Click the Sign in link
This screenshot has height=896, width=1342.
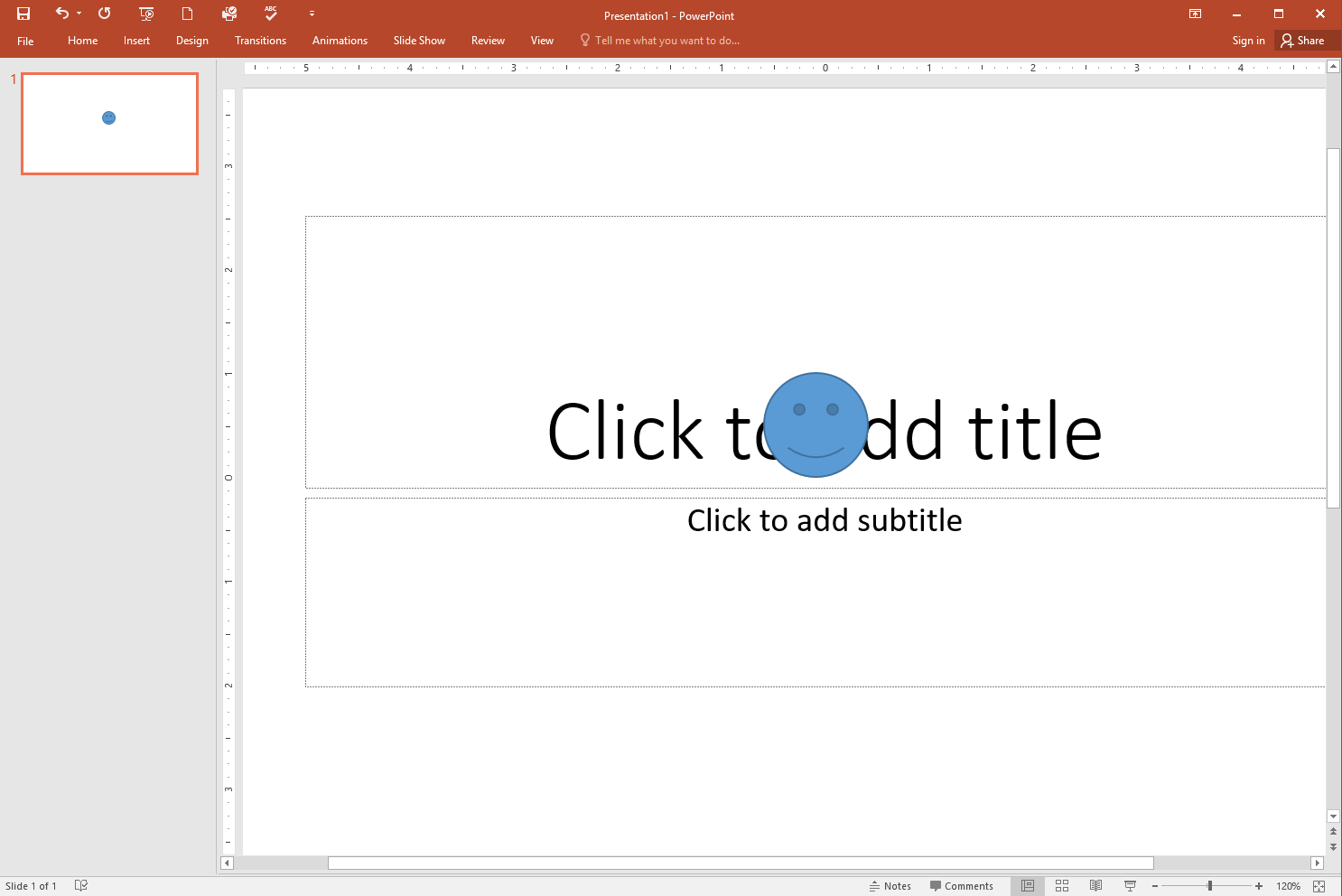1248,41
